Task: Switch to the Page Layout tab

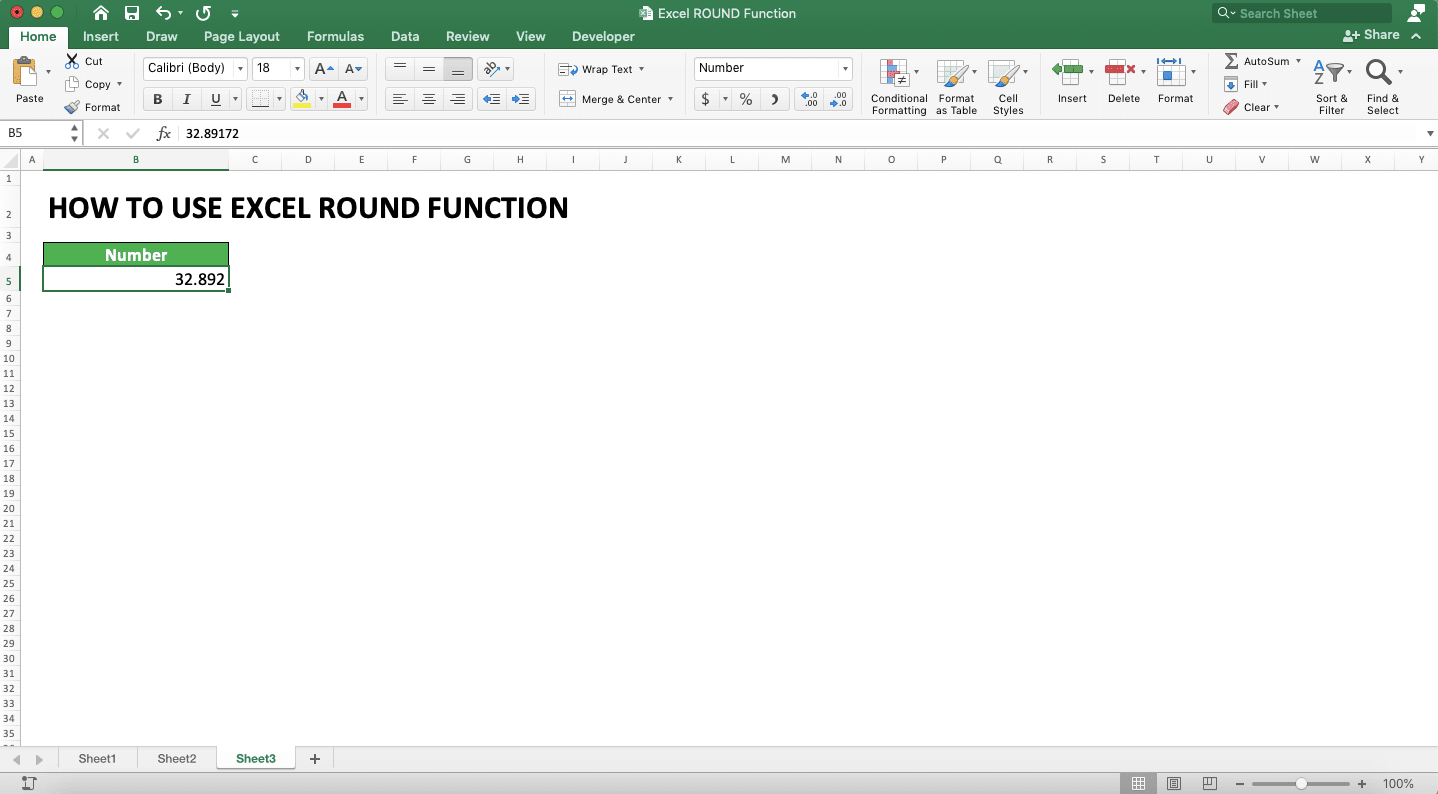Action: (x=242, y=36)
